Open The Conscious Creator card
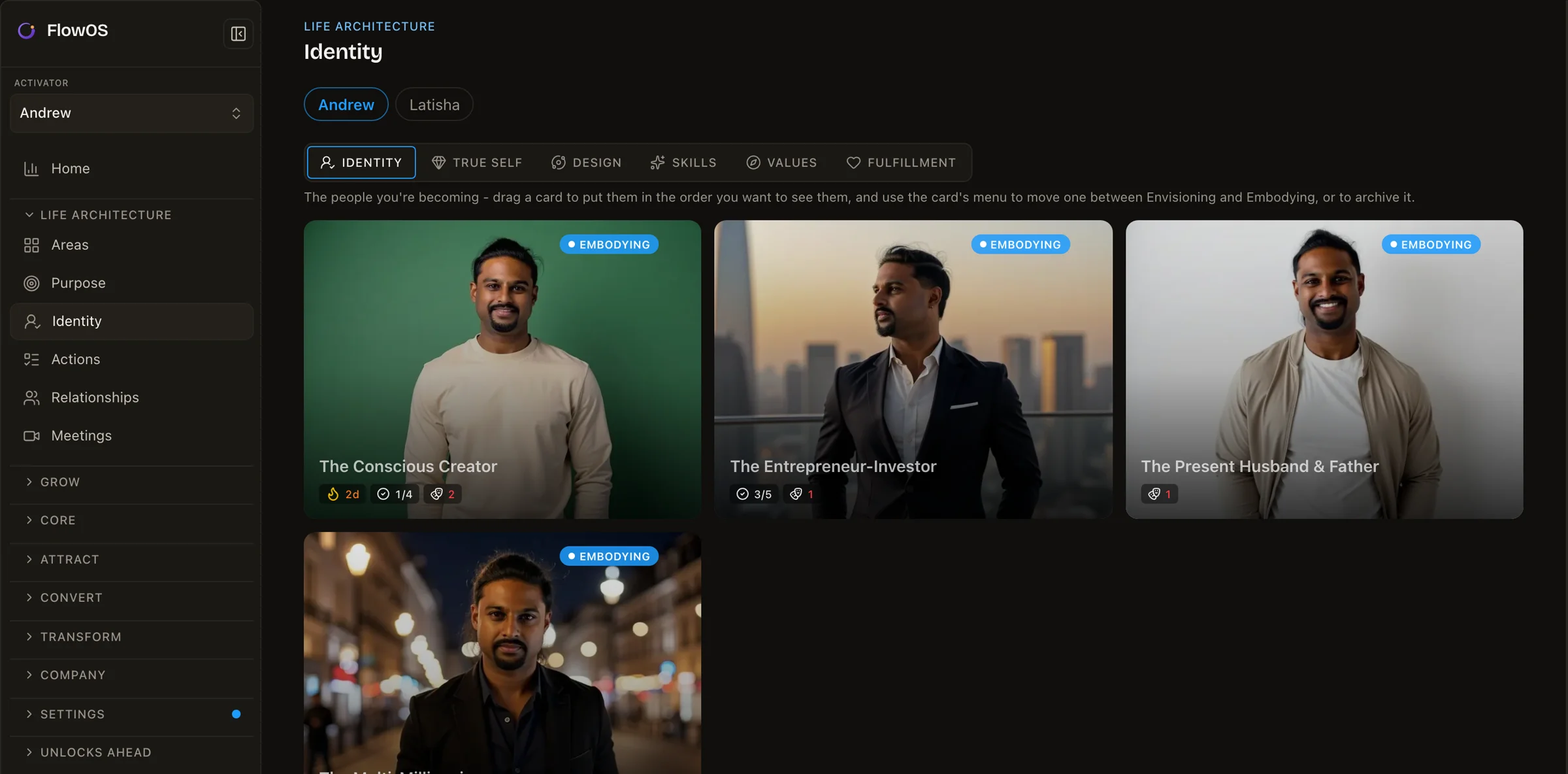This screenshot has height=774, width=1568. [502, 369]
